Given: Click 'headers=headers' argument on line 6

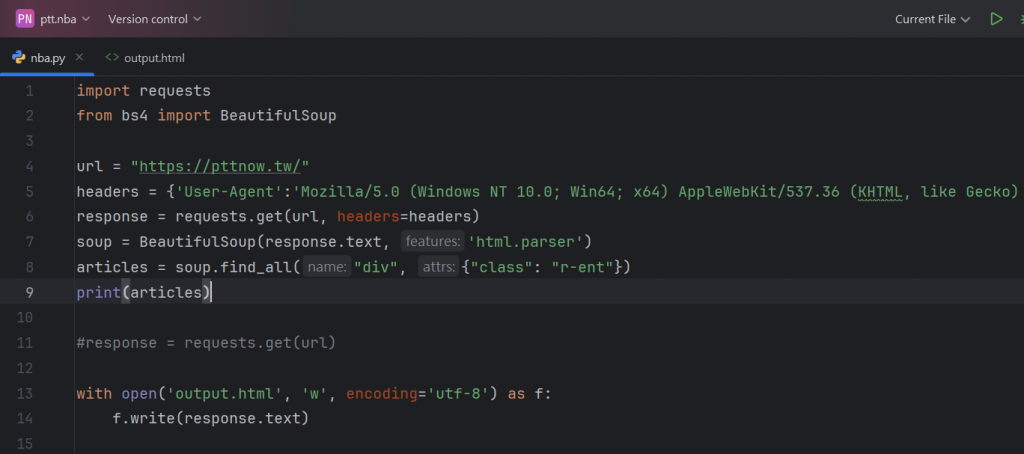Looking at the screenshot, I should point(404,217).
